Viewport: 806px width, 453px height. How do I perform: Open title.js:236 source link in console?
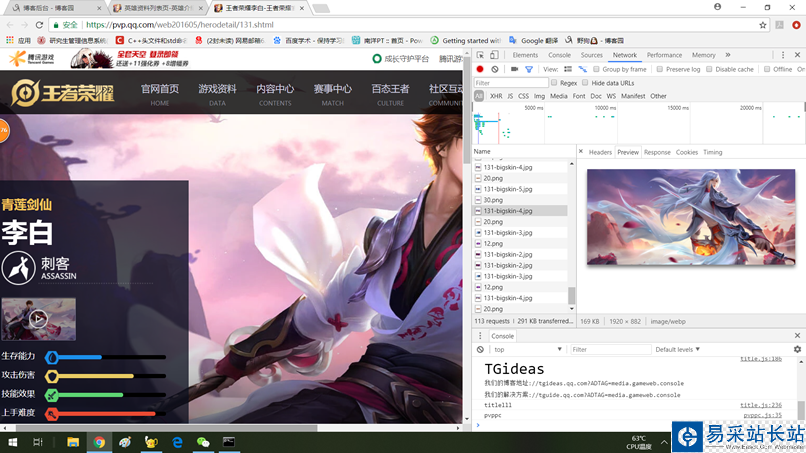tap(761, 405)
